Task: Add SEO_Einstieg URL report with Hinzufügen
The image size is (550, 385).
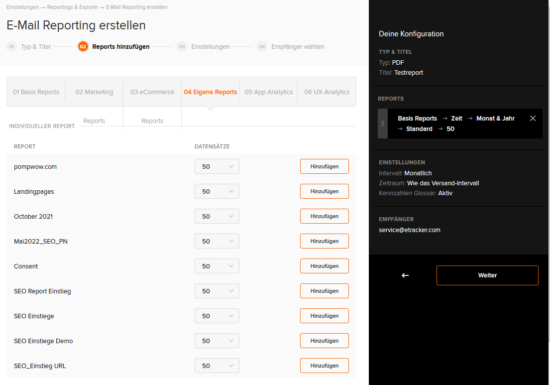Action: click(x=324, y=366)
